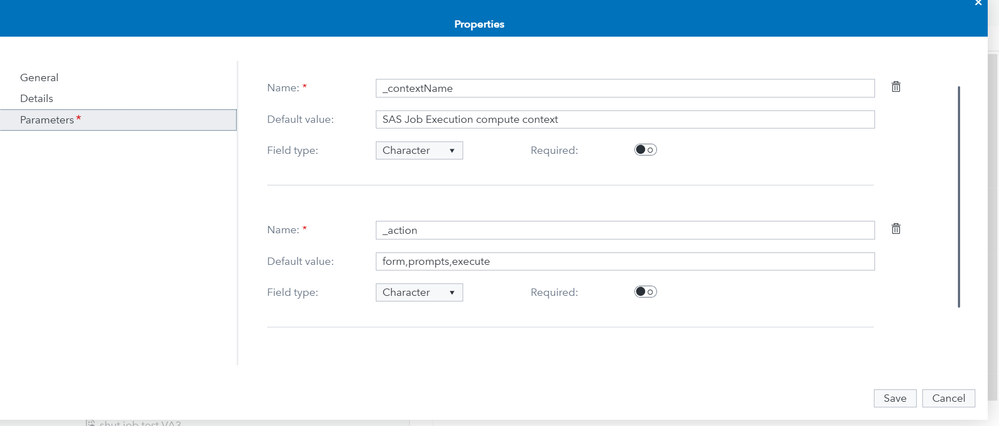Switch to the Details section
Viewport: 999px width, 426px height.
(37, 98)
